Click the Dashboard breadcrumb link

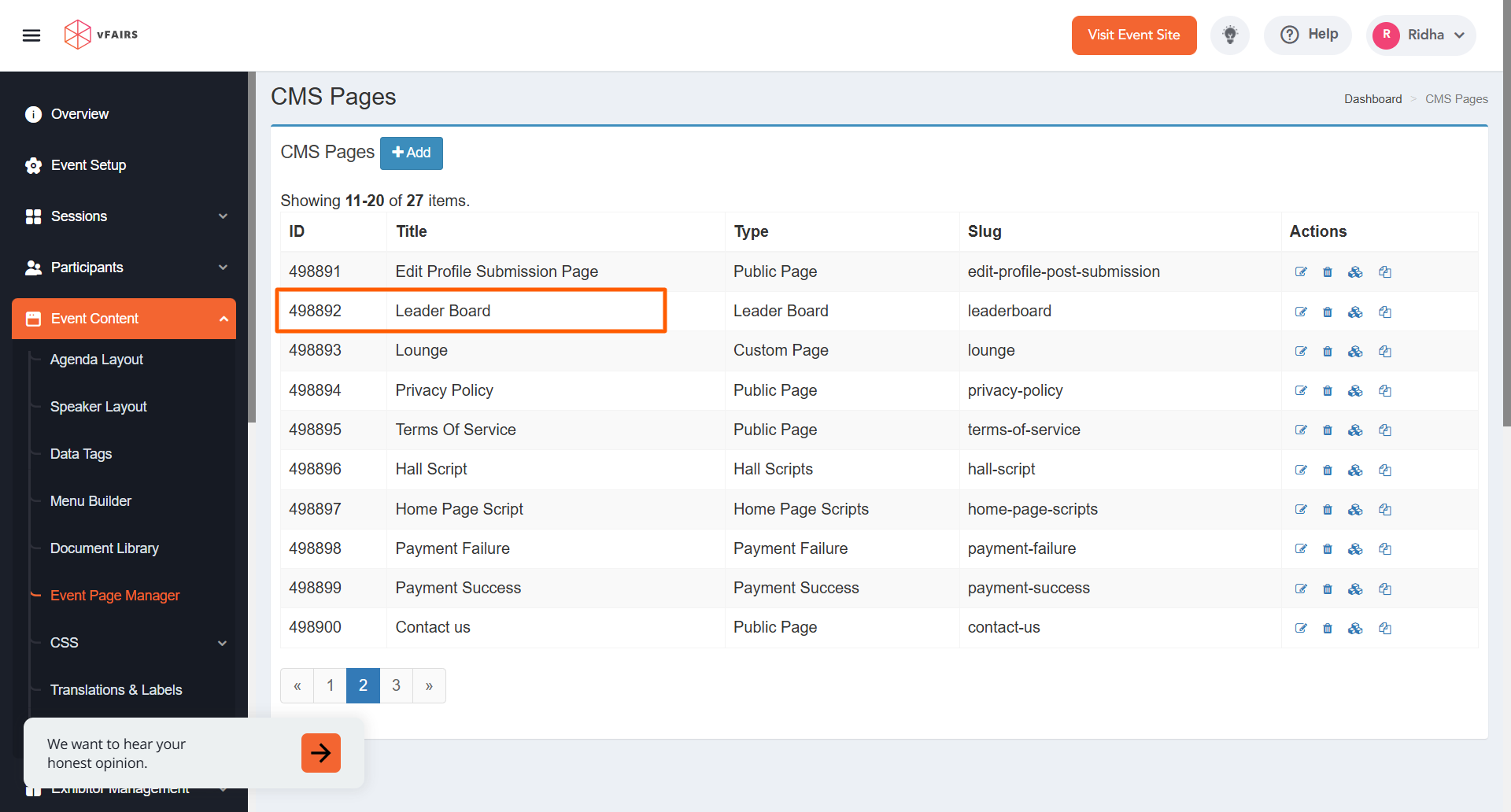click(1372, 99)
